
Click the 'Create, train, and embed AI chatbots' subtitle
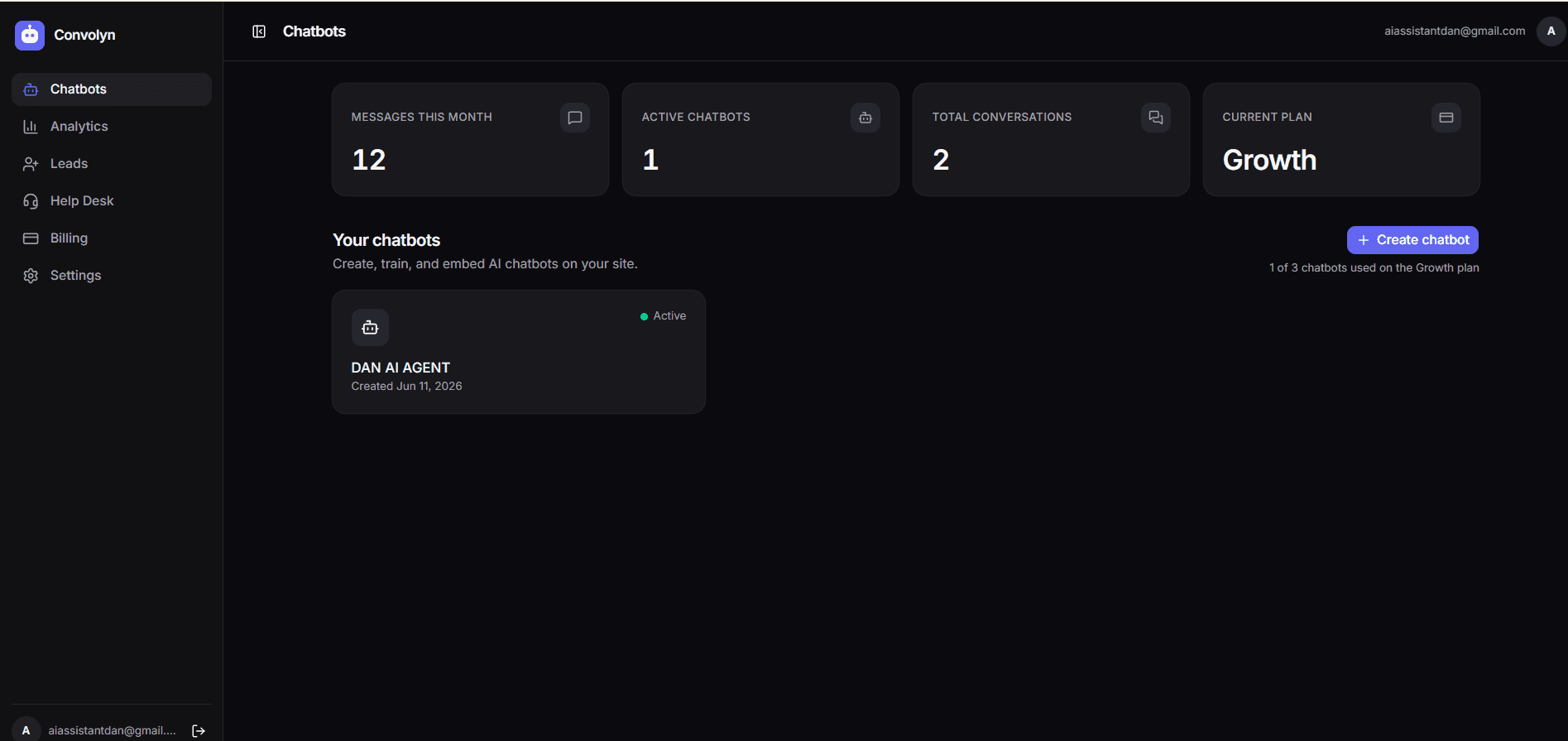485,264
